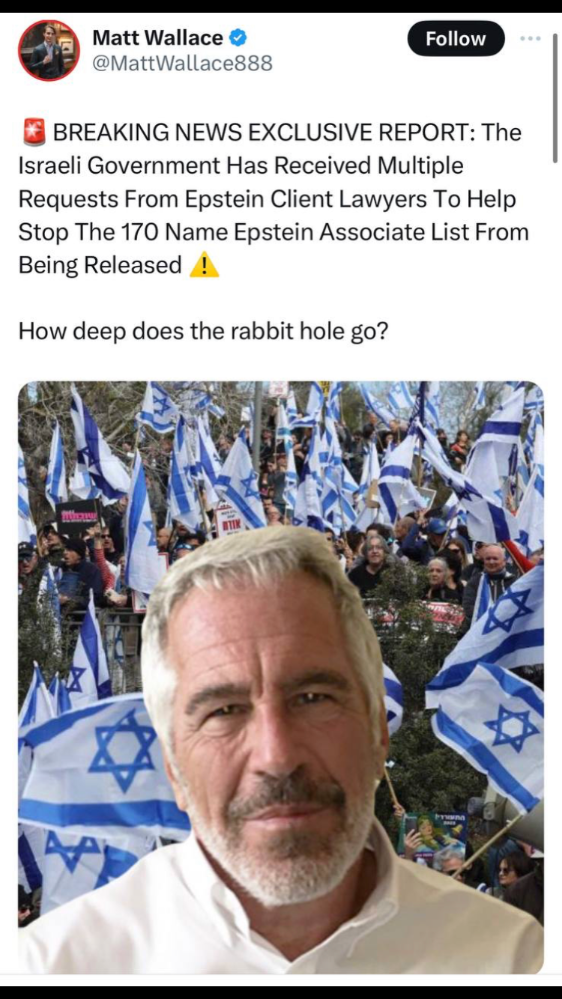
Task: Open the three-dot more options menu
Action: tap(530, 38)
